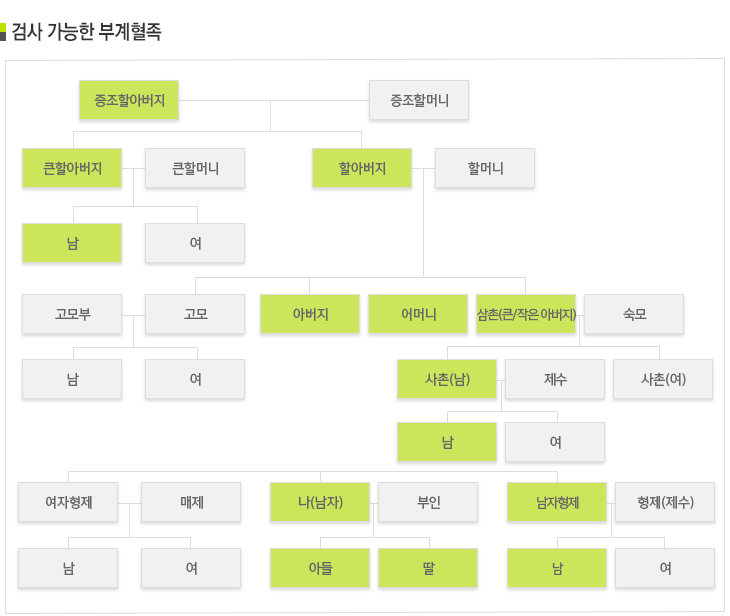Click the 여자형제 box
The height and width of the screenshot is (616, 730).
pos(68,502)
